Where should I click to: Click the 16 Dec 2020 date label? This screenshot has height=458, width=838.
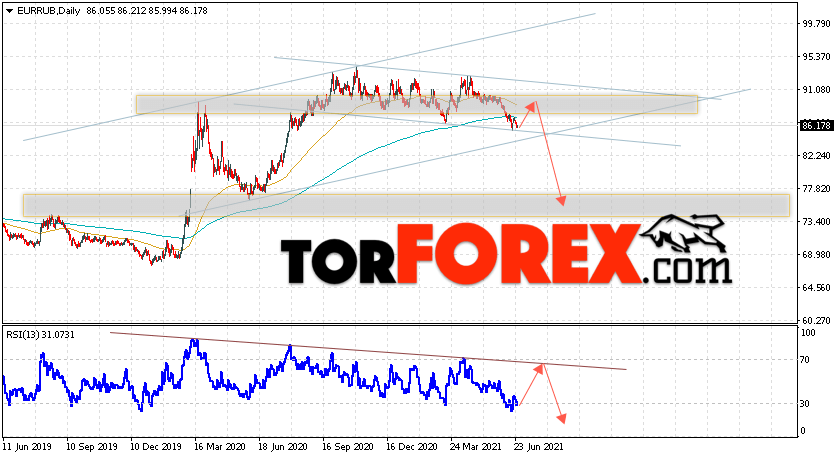click(412, 446)
